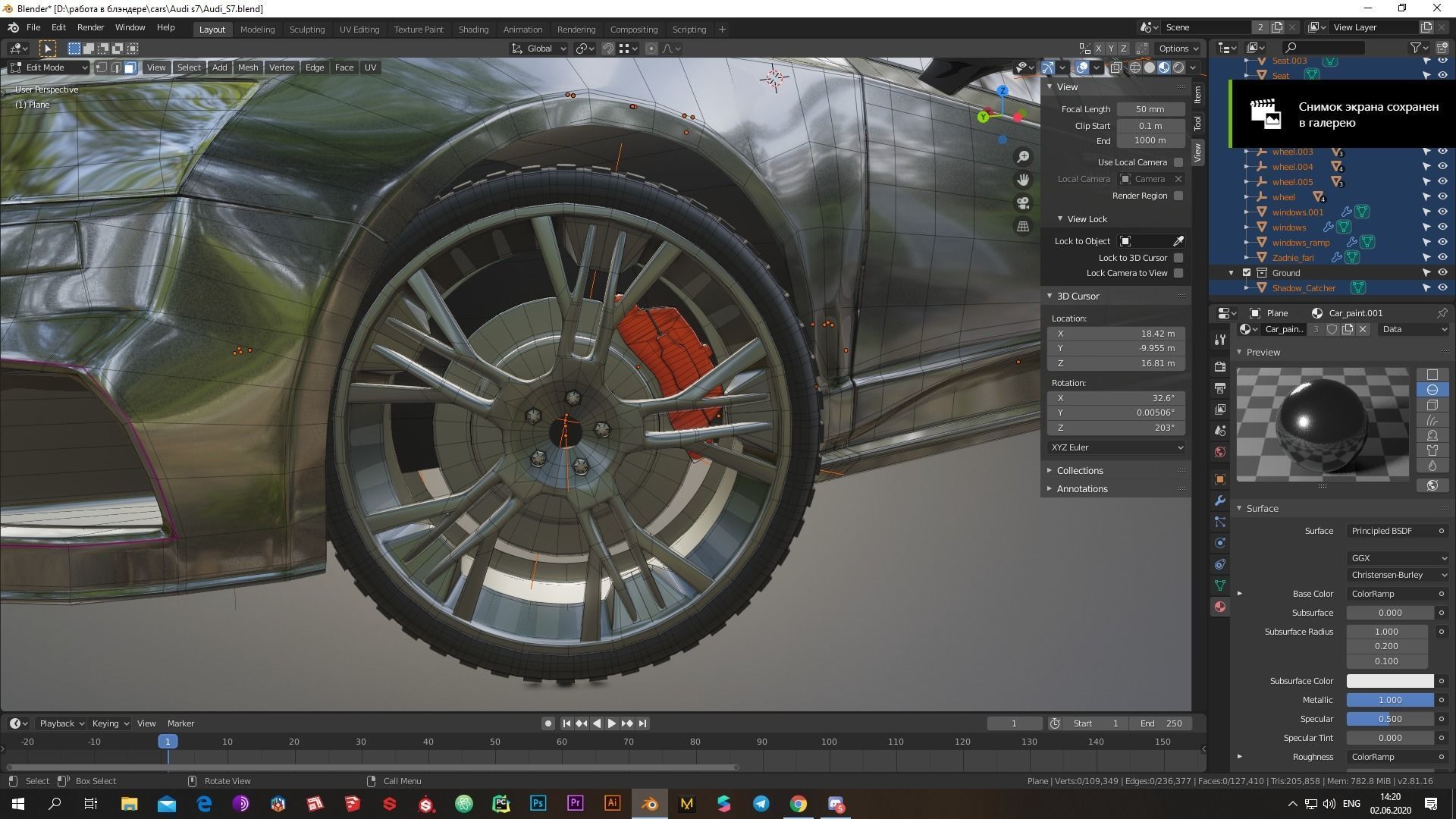Toggle auto keying record button
Viewport: 1456px width, 819px height.
click(548, 723)
